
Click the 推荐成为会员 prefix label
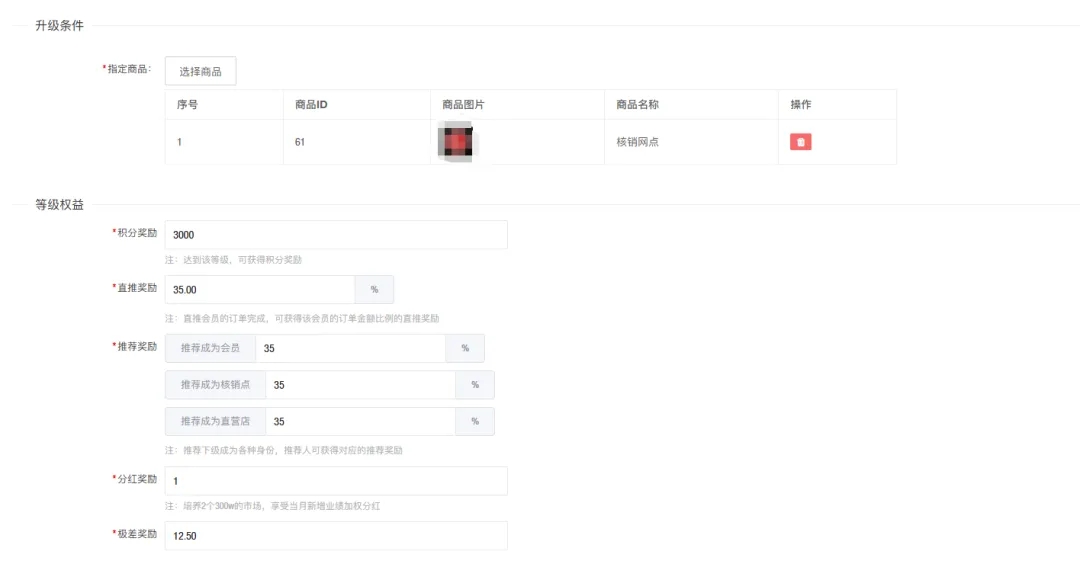[x=210, y=349]
